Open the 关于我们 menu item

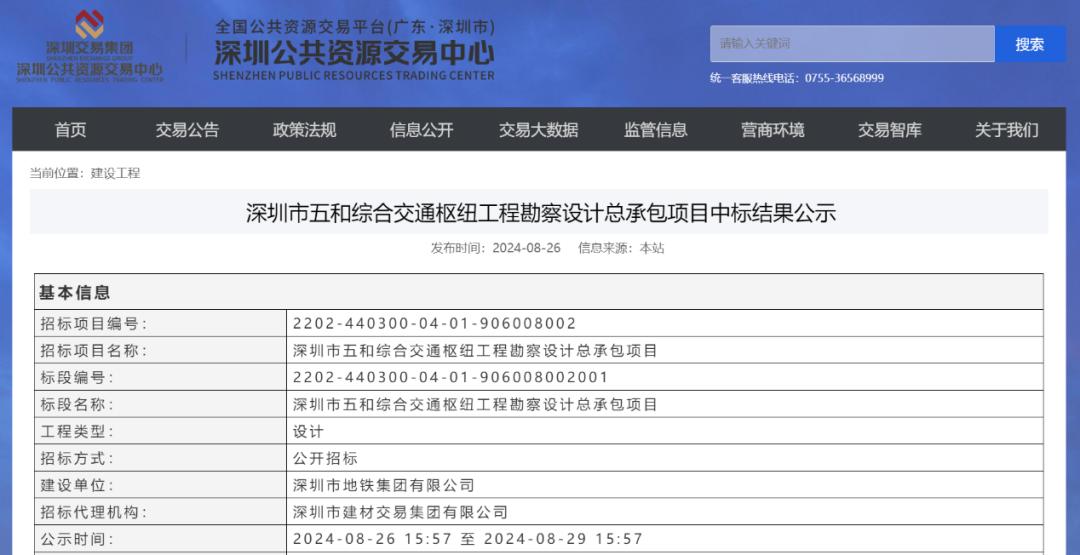(1006, 129)
